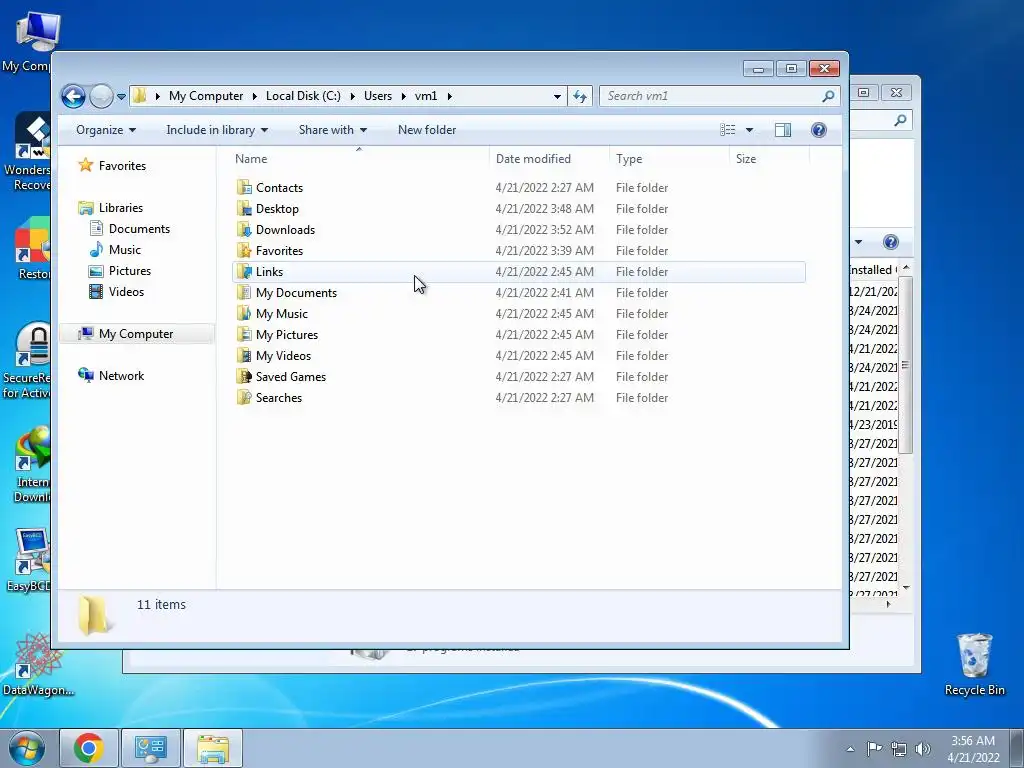
Task: Open Documents library in sidebar
Action: [x=129, y=229]
